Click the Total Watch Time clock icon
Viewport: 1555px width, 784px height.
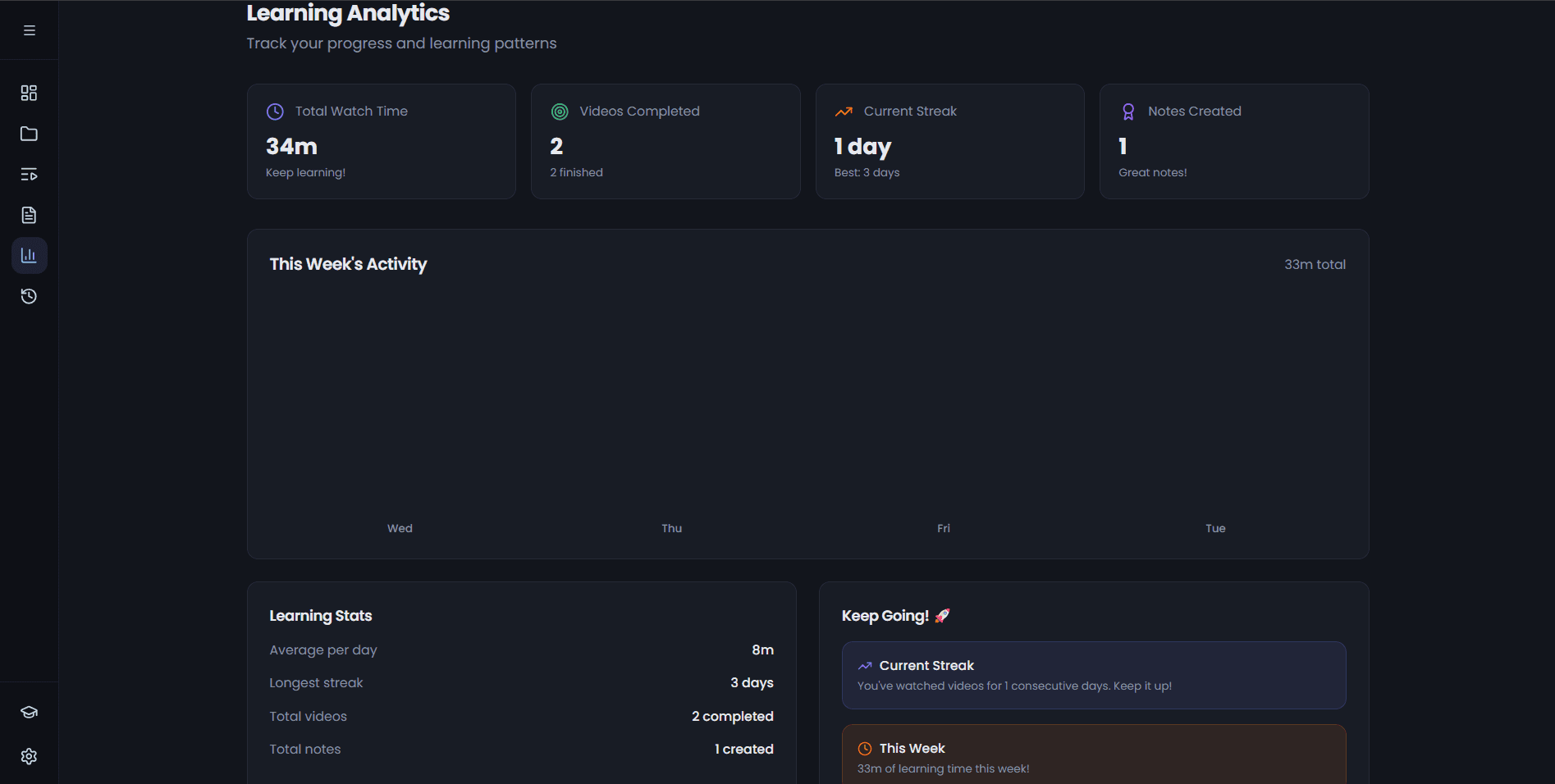tap(273, 111)
